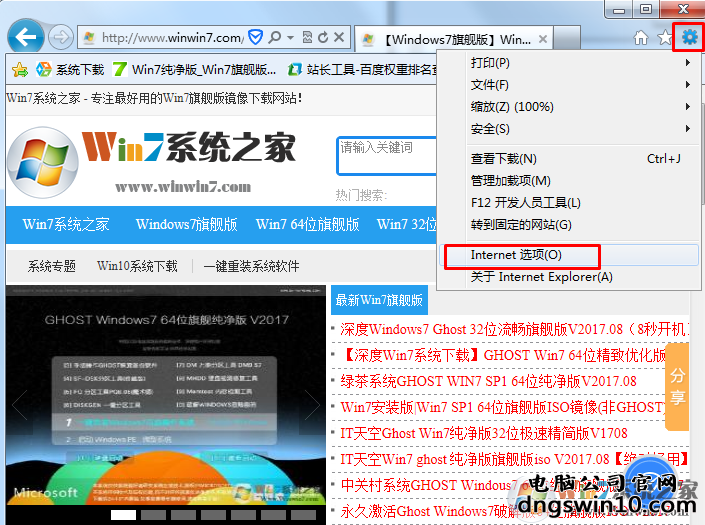This screenshot has height=525, width=705.
Task: Select the 最新Win7旗舰版 list tab
Action: coord(379,300)
